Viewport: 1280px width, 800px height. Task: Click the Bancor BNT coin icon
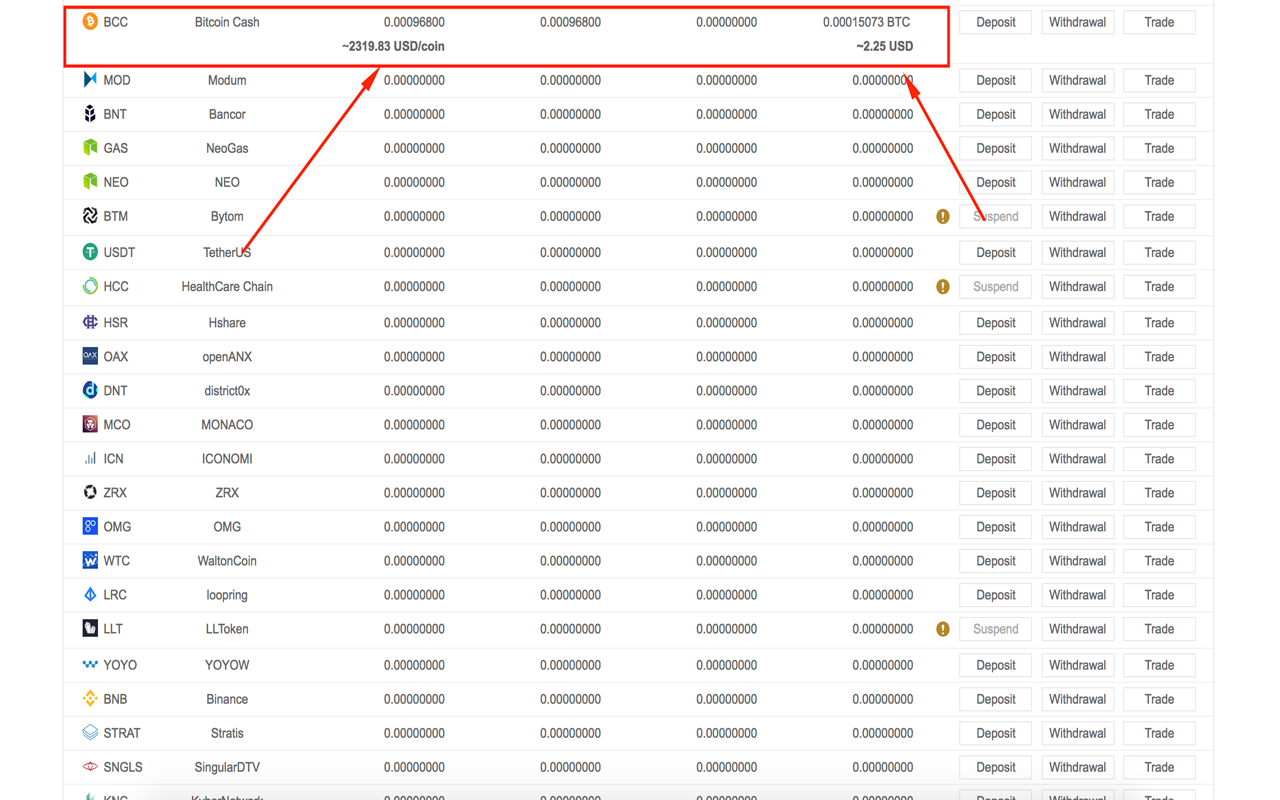pos(90,114)
